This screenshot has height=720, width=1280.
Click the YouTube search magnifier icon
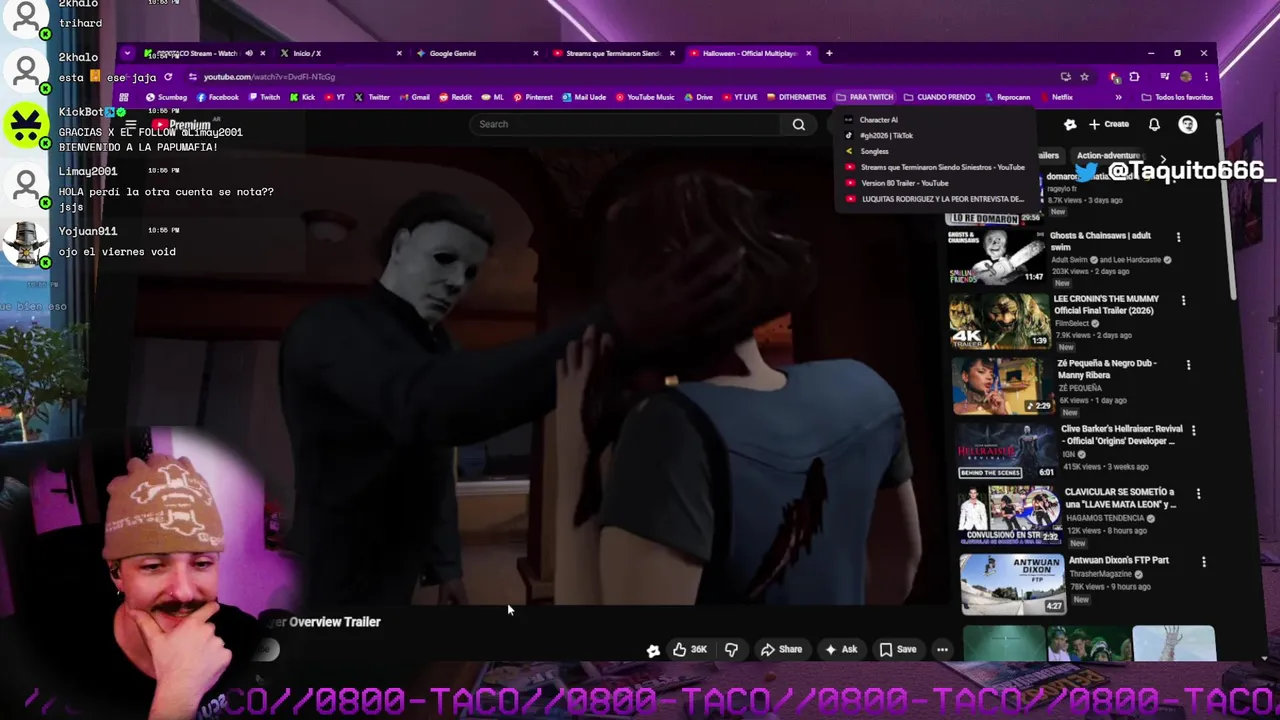click(798, 124)
